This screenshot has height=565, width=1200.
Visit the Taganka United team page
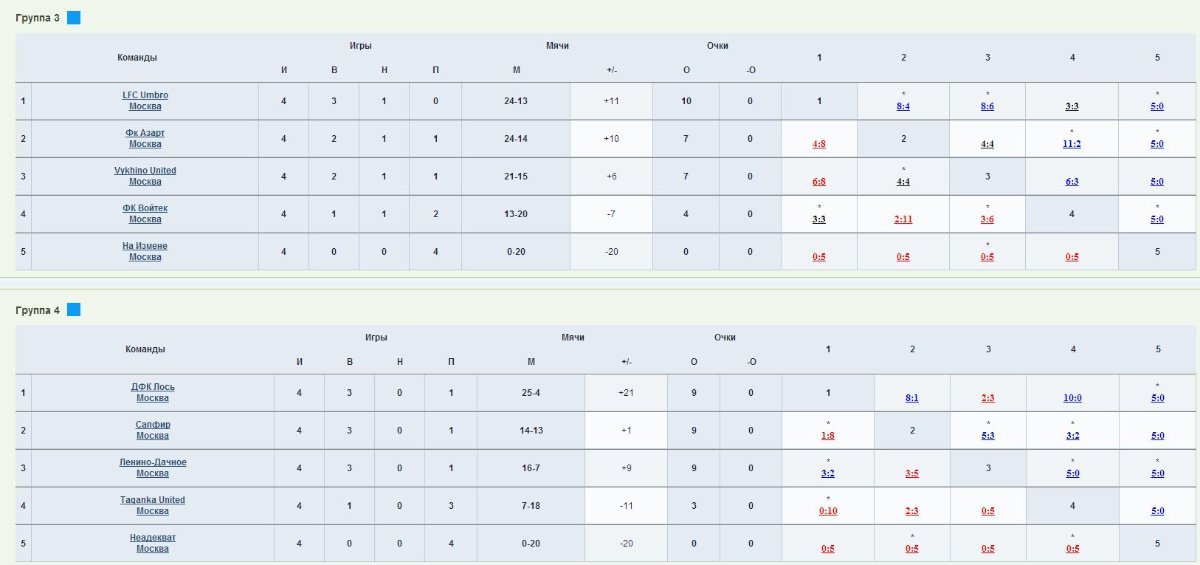pos(152,500)
